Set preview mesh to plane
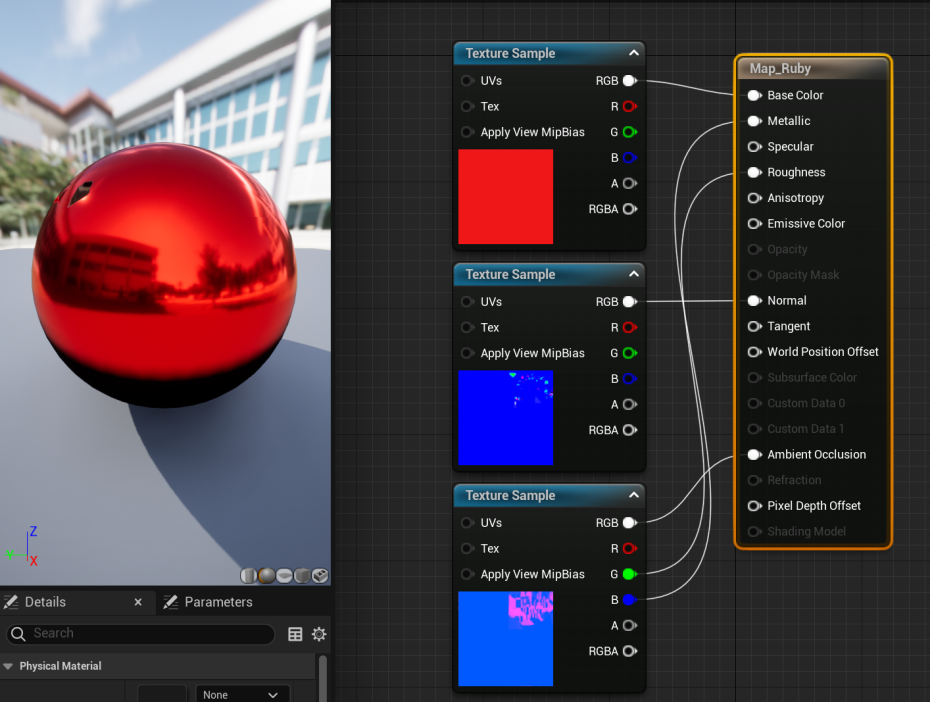Image resolution: width=930 pixels, height=702 pixels. tap(284, 576)
